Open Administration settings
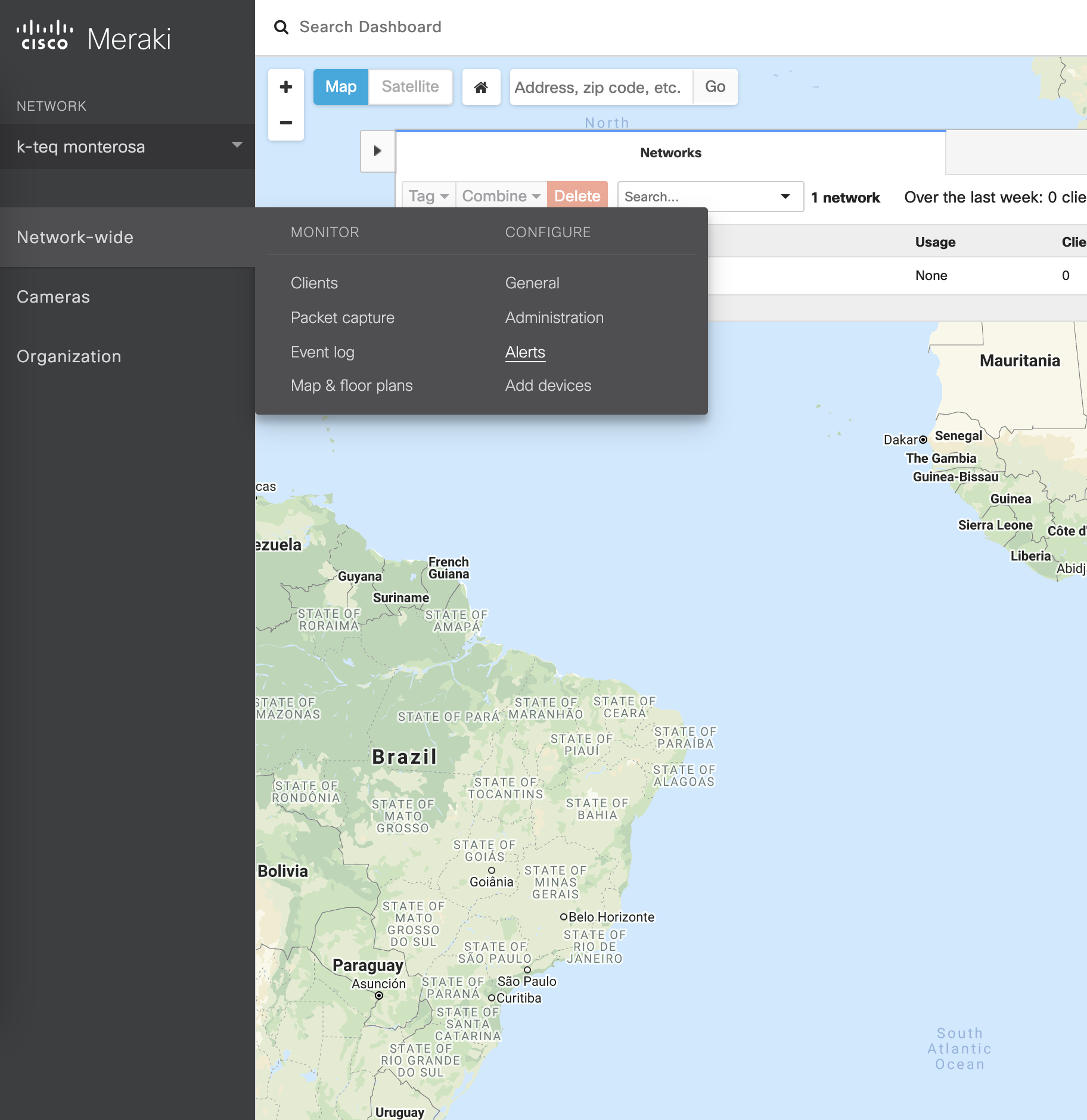 pyautogui.click(x=554, y=318)
